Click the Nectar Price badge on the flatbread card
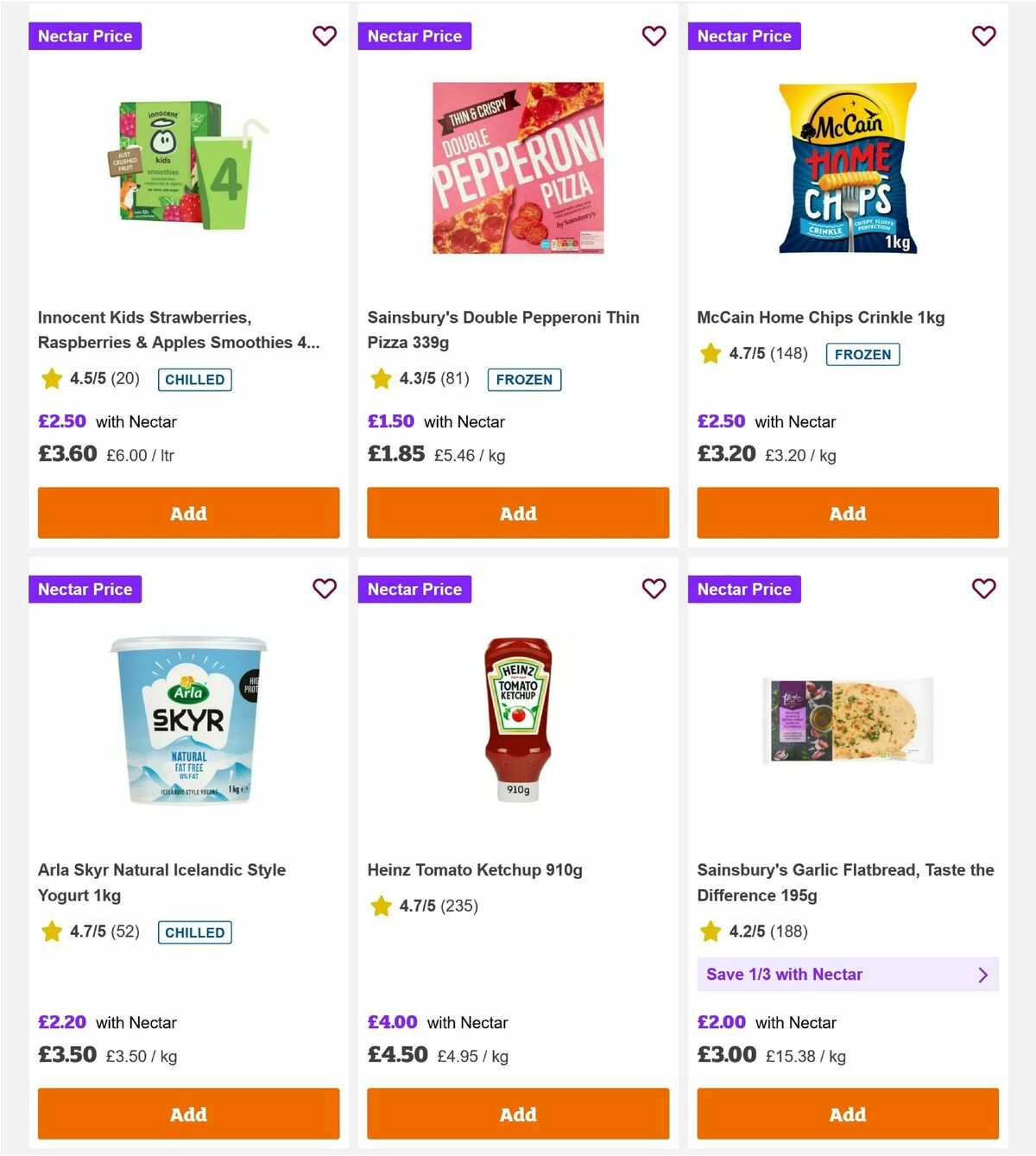Viewport: 1036px width, 1156px height. [744, 589]
